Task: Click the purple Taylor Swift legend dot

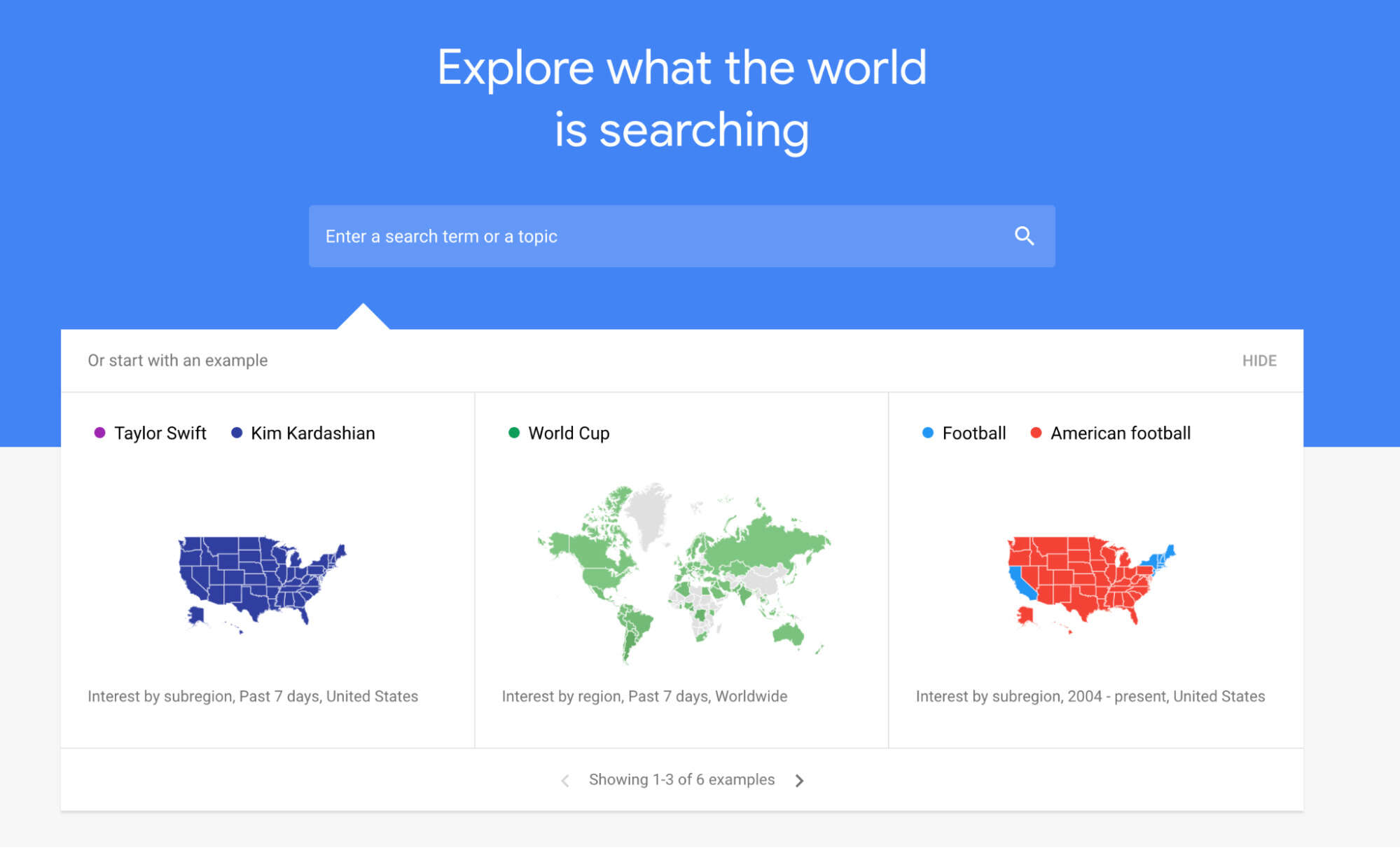Action: coord(99,433)
